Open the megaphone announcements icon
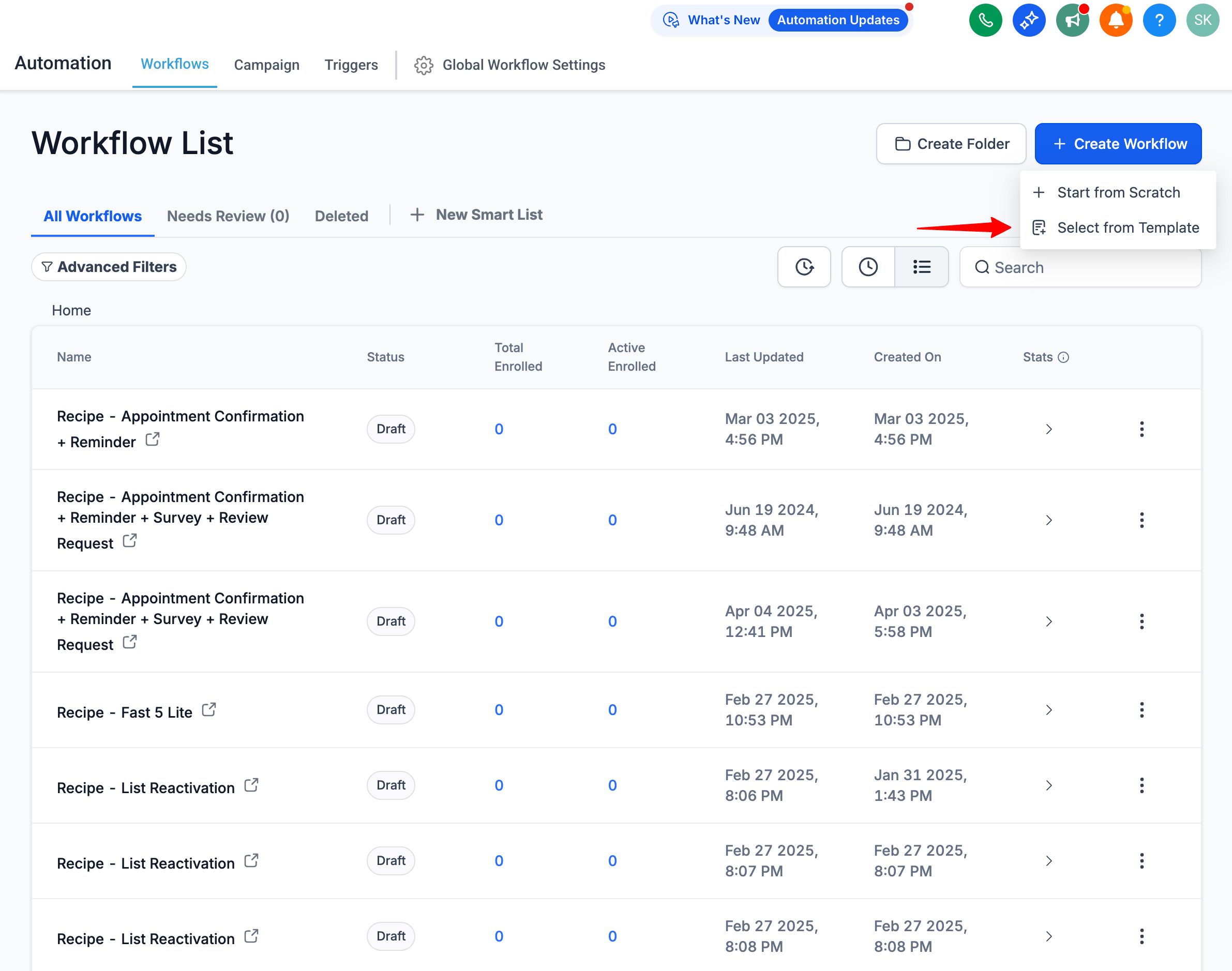 [x=1072, y=21]
